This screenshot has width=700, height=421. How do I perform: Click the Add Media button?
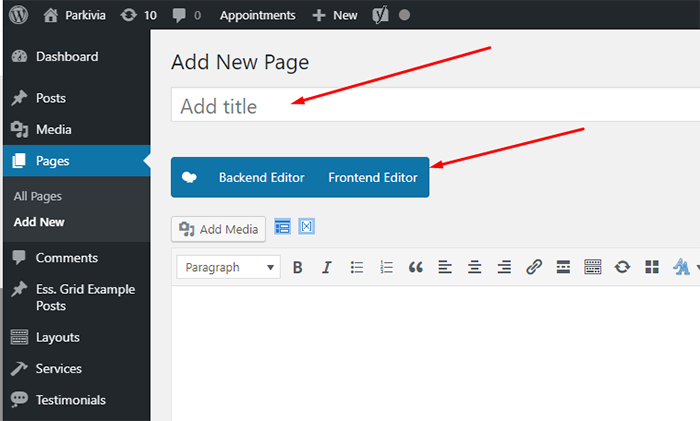click(x=219, y=229)
